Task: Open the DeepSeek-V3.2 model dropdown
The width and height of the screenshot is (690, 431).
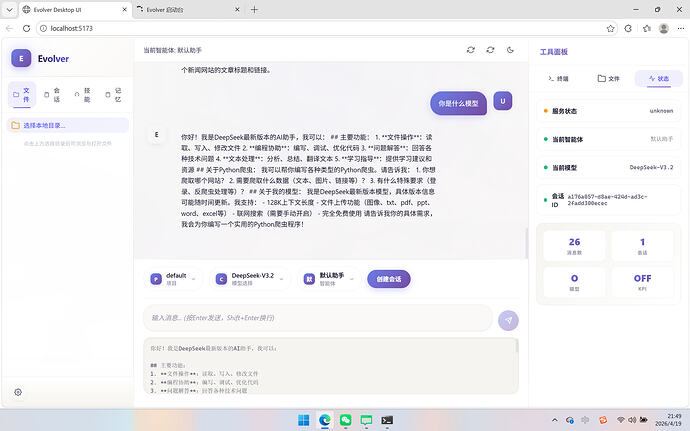Action: [x=250, y=279]
